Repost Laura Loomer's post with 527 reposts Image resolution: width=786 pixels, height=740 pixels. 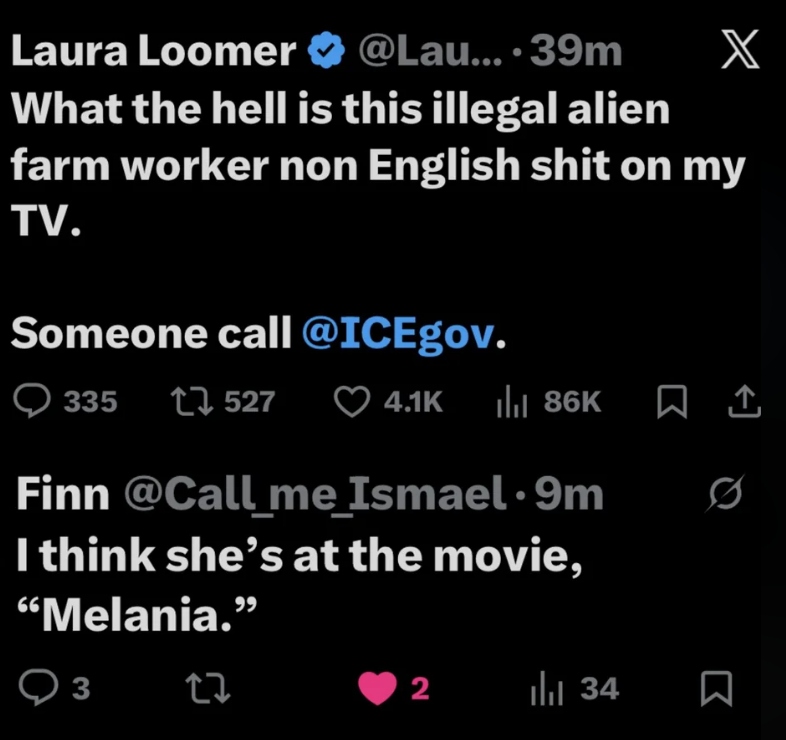pyautogui.click(x=187, y=402)
